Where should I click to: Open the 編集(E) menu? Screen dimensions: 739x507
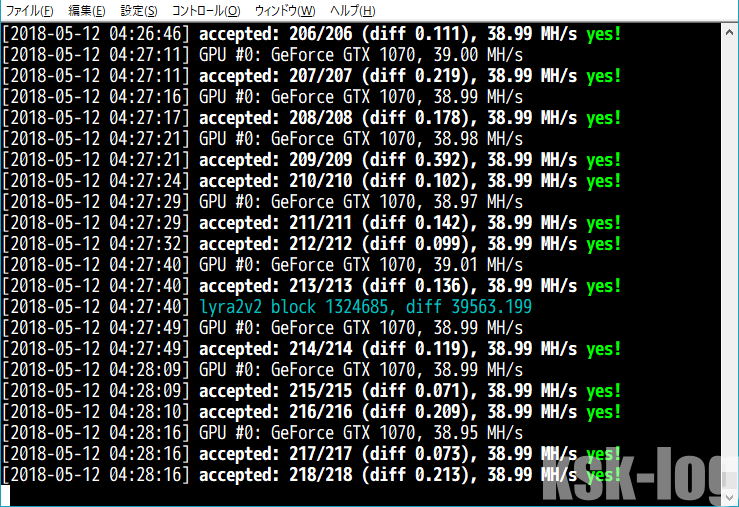[87, 10]
